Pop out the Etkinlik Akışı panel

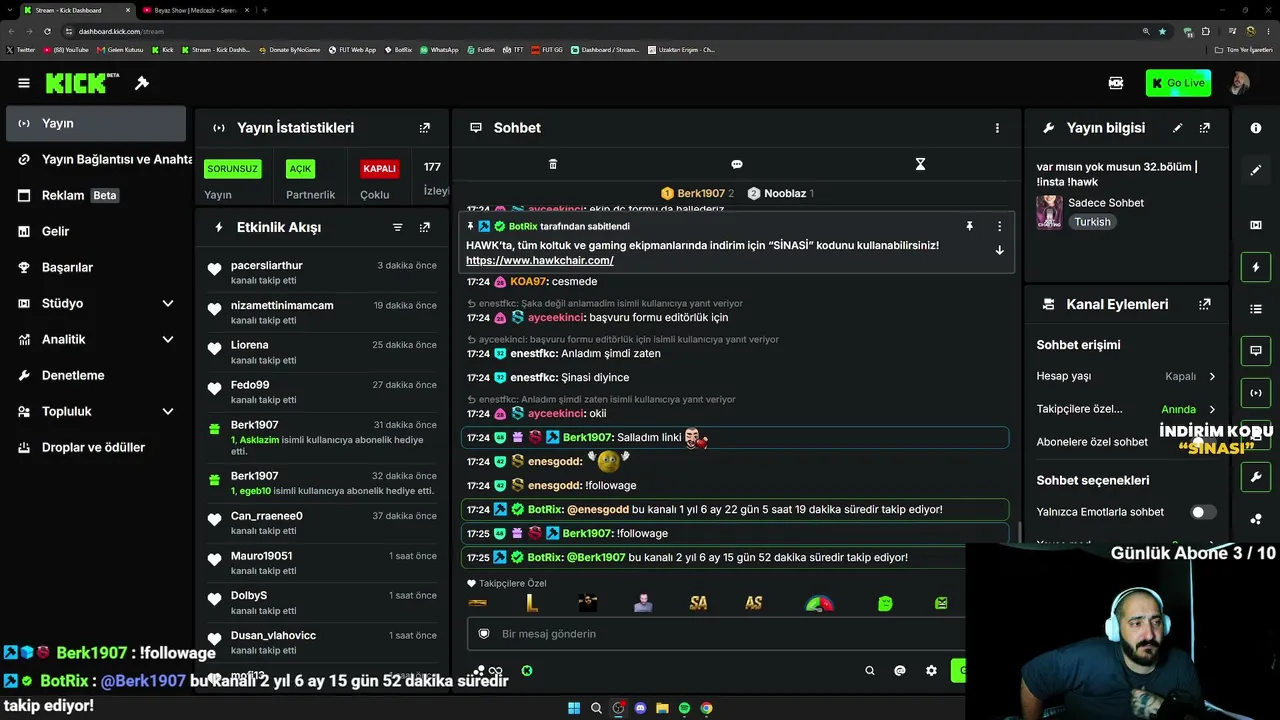coord(425,228)
